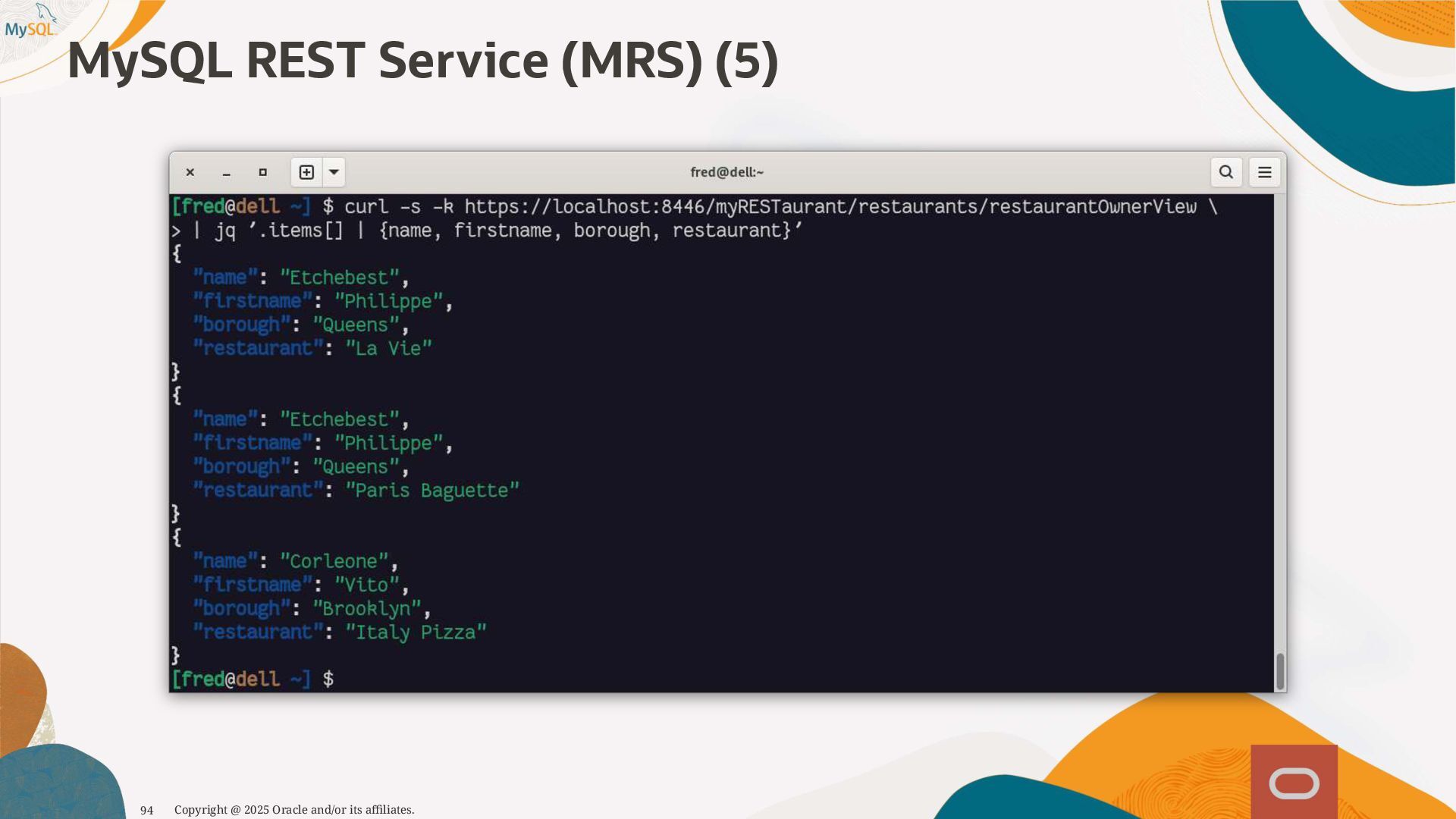Click the "Italy Pizza" restaurant value

tap(416, 632)
